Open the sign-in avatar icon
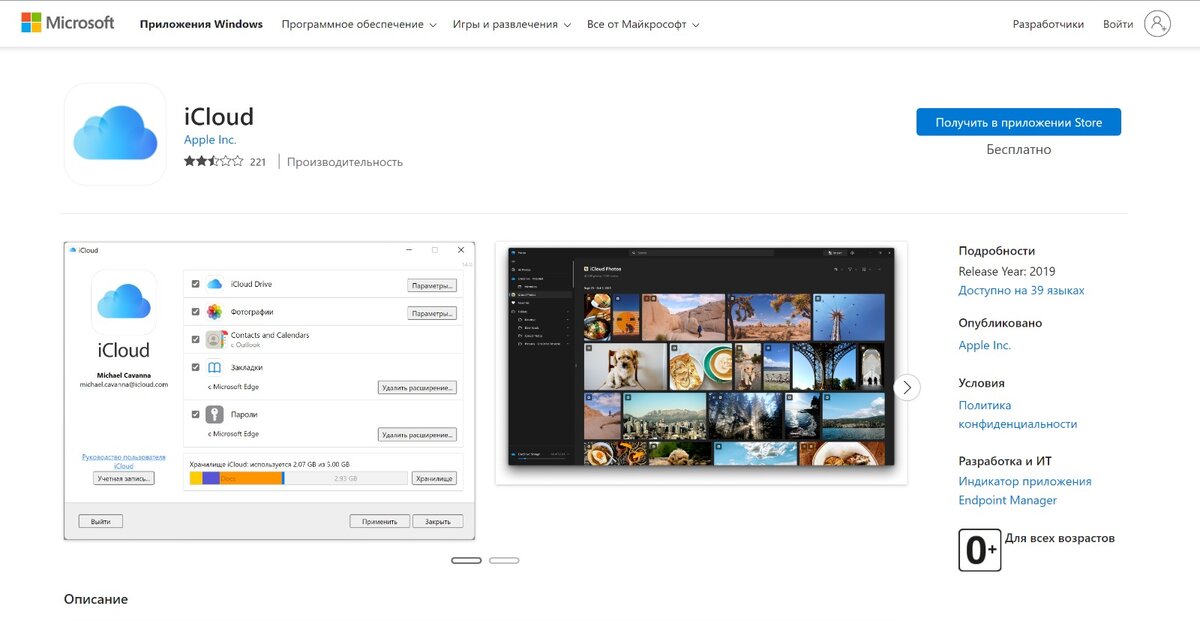 (x=1157, y=23)
